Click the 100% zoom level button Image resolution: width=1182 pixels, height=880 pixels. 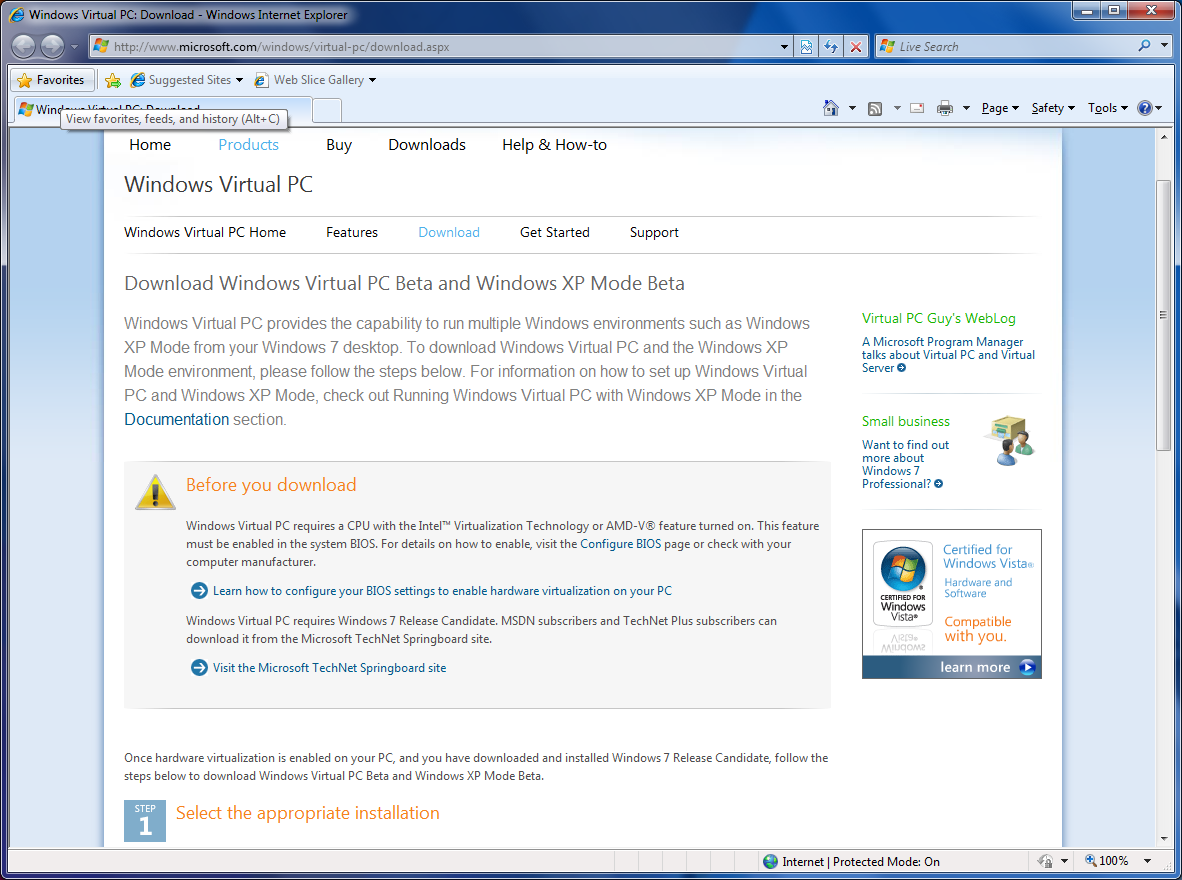pos(1107,861)
